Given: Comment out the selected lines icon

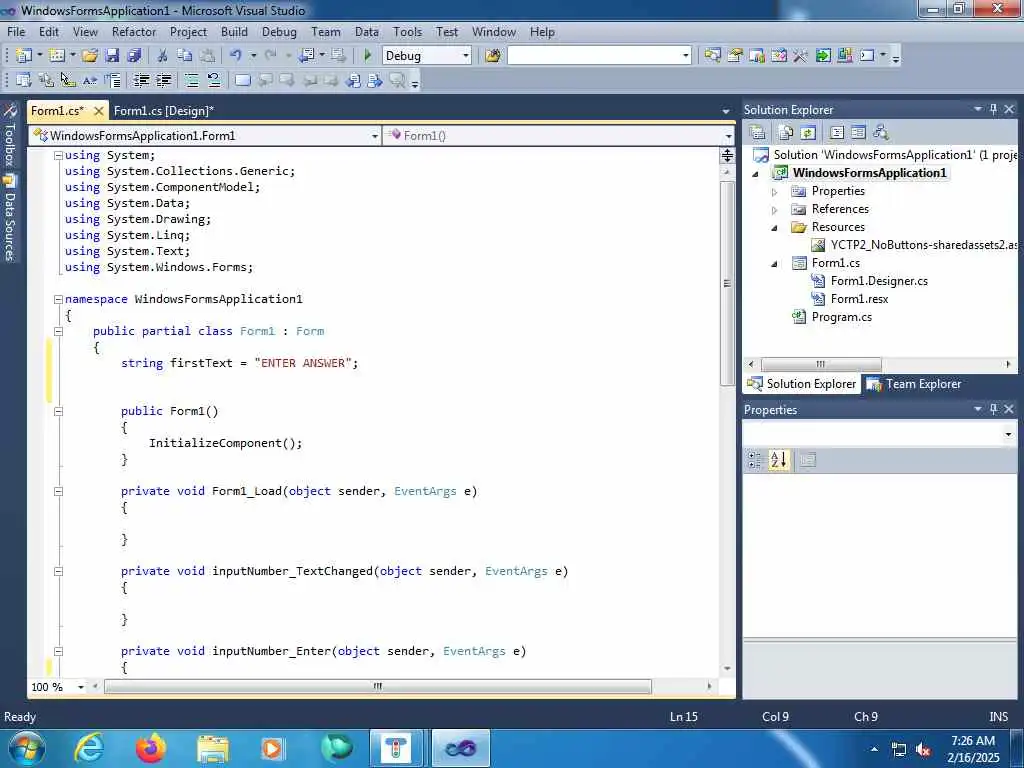Looking at the screenshot, I should pyautogui.click(x=191, y=80).
